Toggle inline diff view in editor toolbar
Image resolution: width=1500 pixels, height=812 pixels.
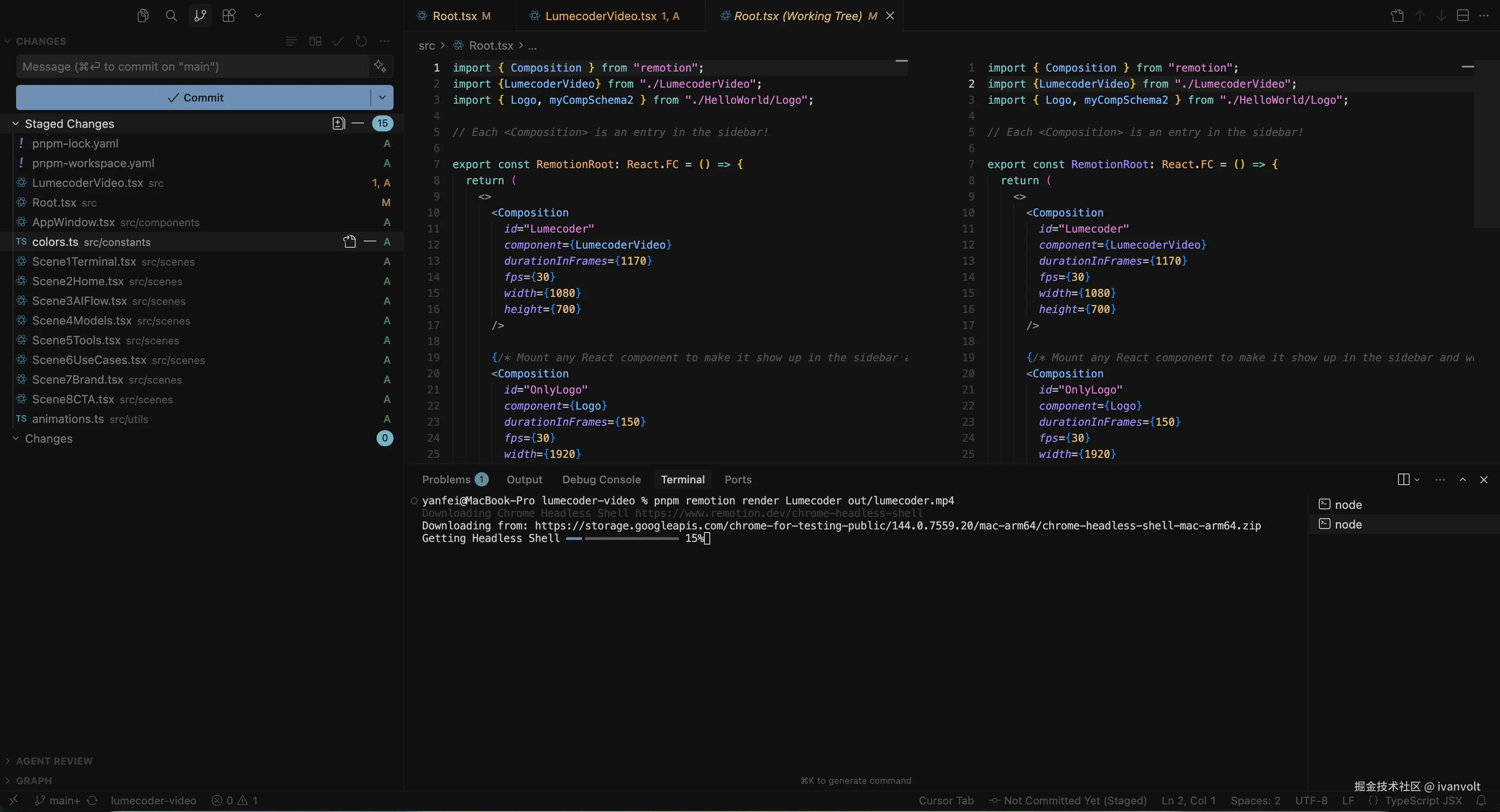[x=1463, y=16]
